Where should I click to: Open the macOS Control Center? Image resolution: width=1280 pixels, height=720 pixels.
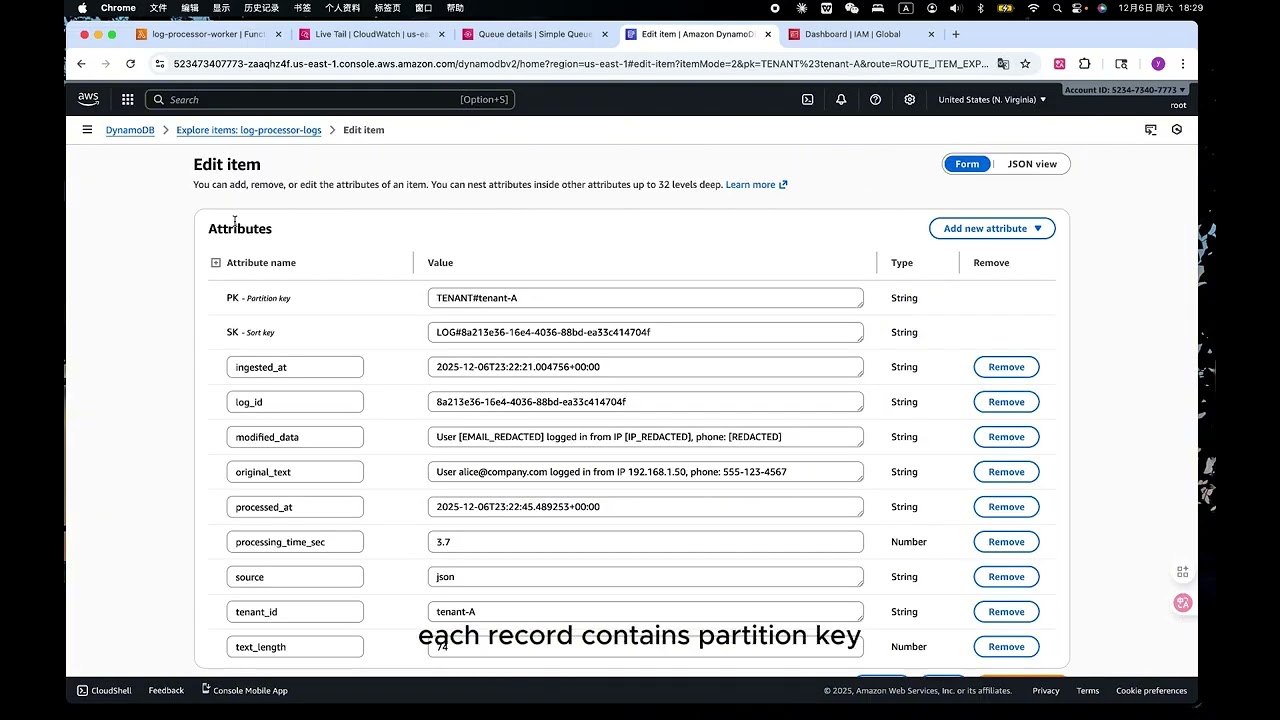coord(1079,8)
